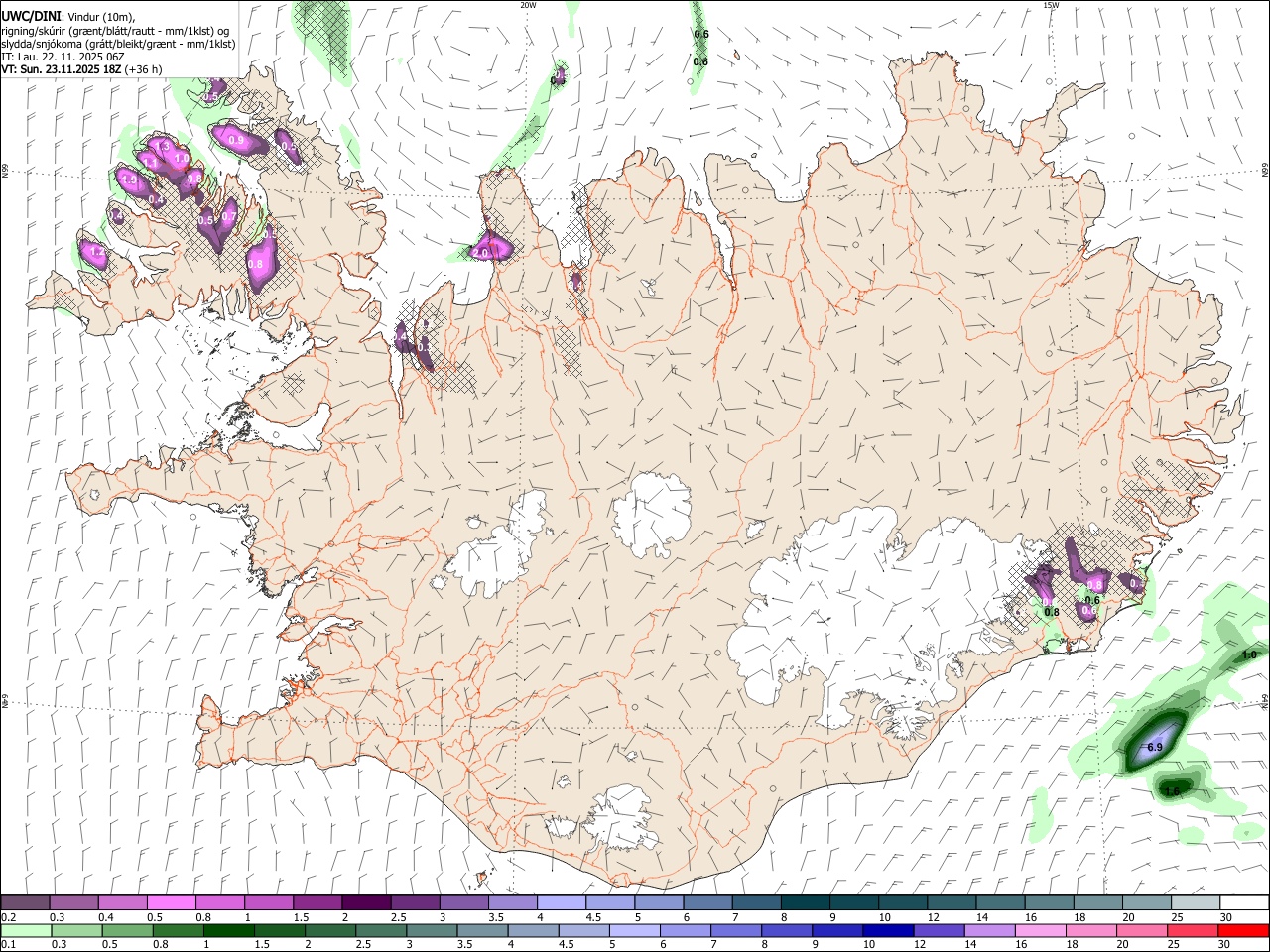This screenshot has width=1270, height=952.
Task: Pick light periwinkle upper swatch starting at 4
Action: [562, 902]
